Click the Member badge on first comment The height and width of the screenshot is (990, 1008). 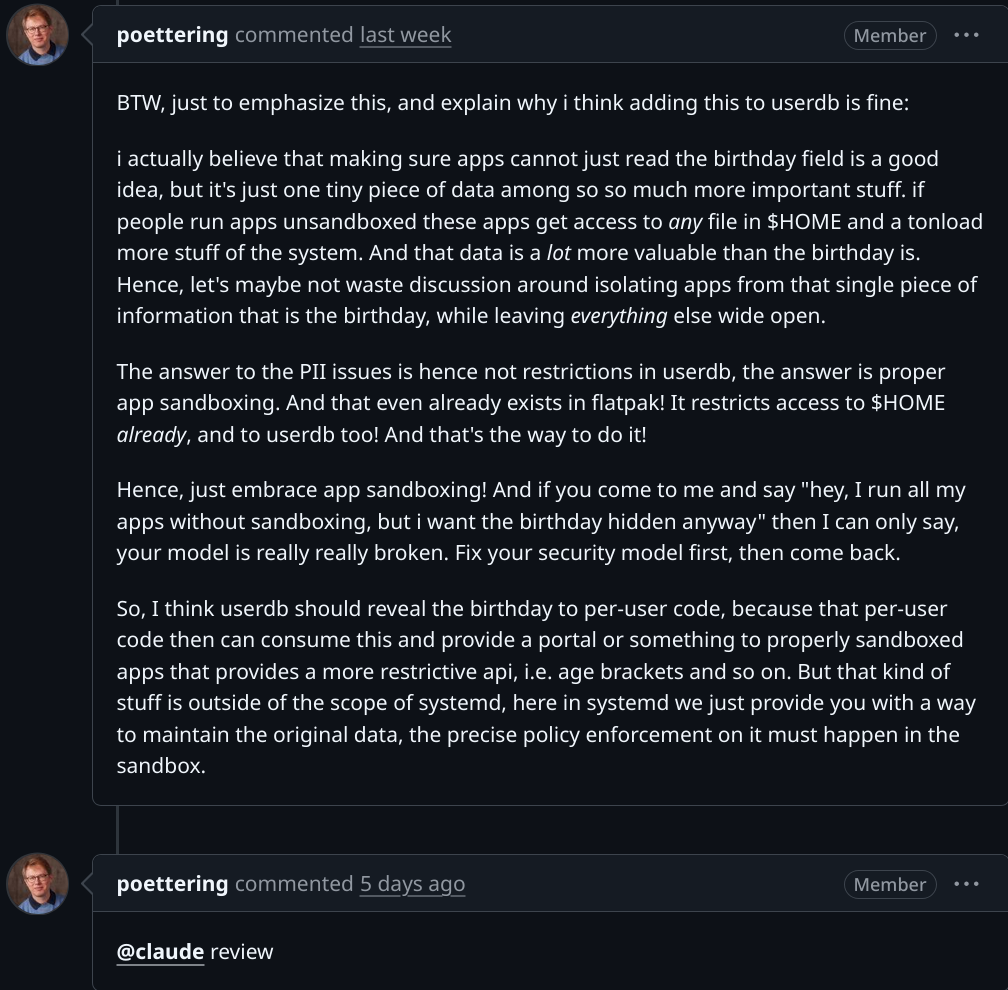pos(889,36)
